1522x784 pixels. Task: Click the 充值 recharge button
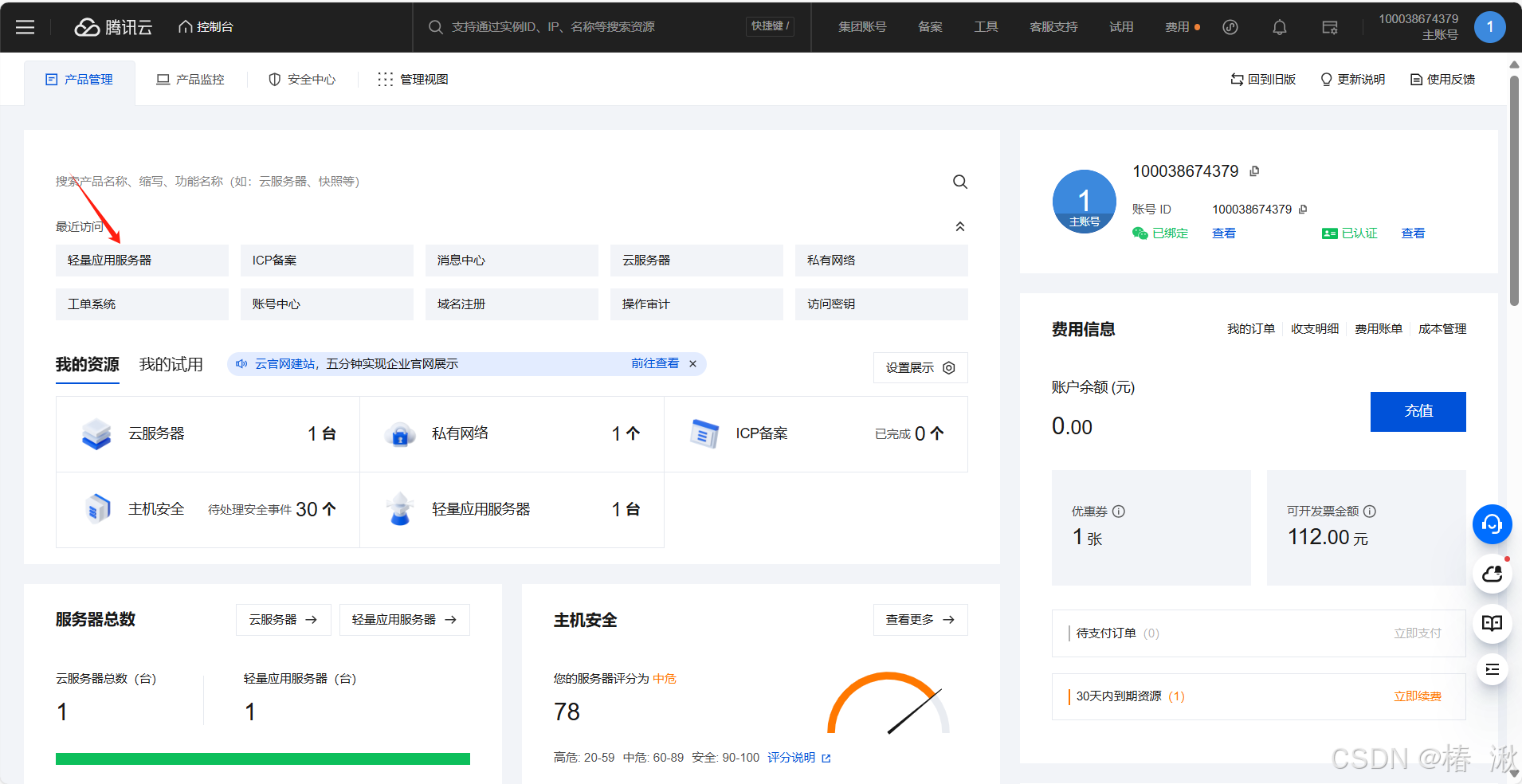(x=1418, y=412)
